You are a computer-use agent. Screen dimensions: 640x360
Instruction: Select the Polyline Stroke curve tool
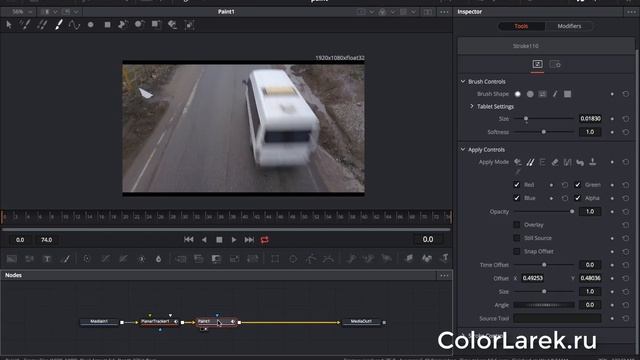pyautogui.click(x=74, y=25)
